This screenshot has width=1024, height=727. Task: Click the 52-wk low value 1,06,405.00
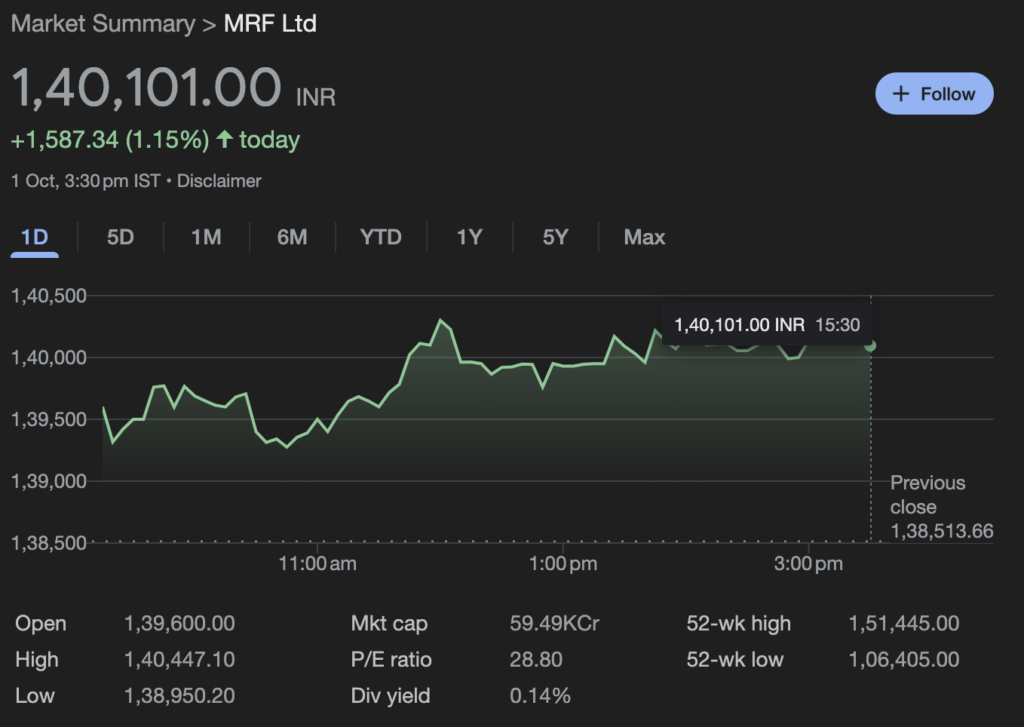click(904, 660)
